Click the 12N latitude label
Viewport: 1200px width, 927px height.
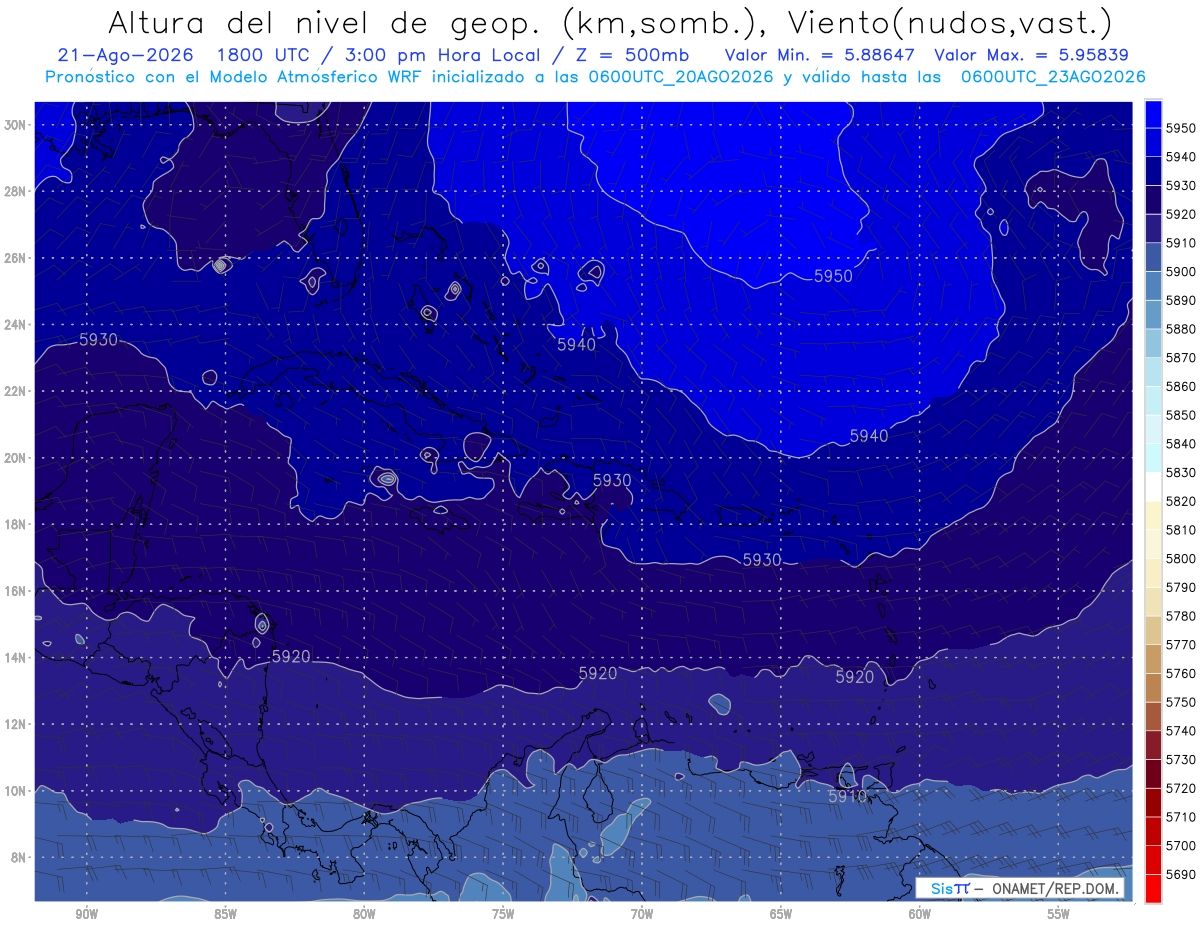15,724
